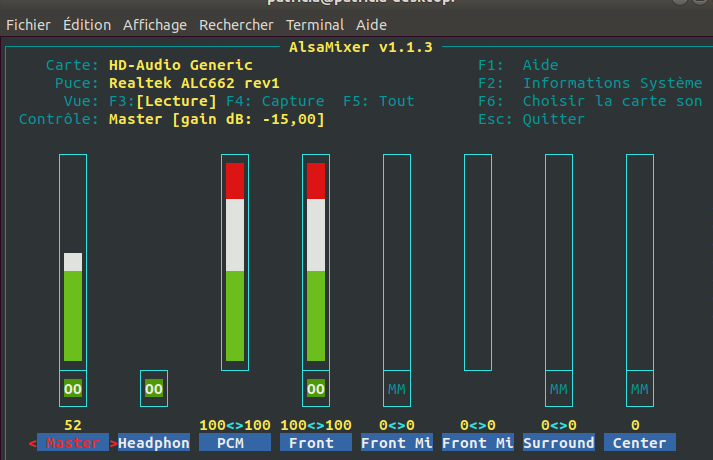Image resolution: width=713 pixels, height=460 pixels.
Task: Select the Front channel label
Action: [316, 443]
